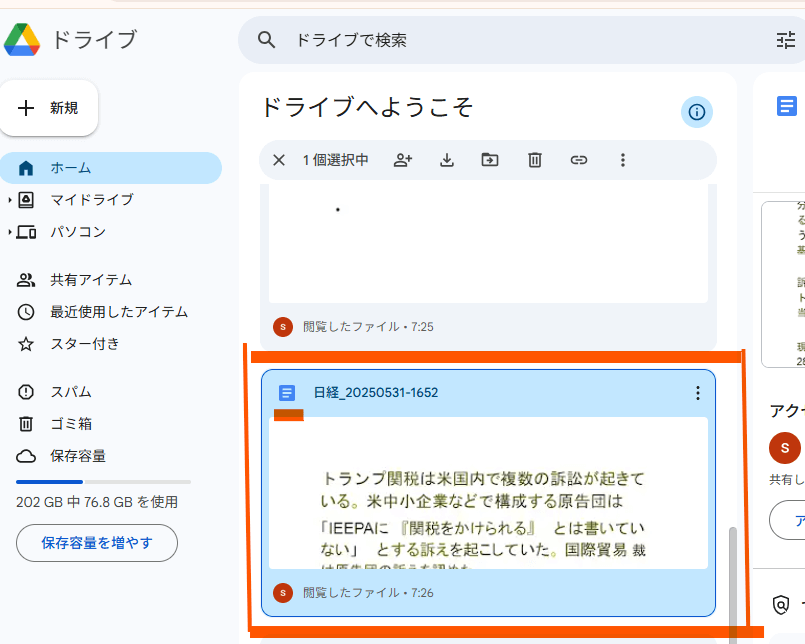Click the 閲覧したファイル・7:25 label

point(368,327)
